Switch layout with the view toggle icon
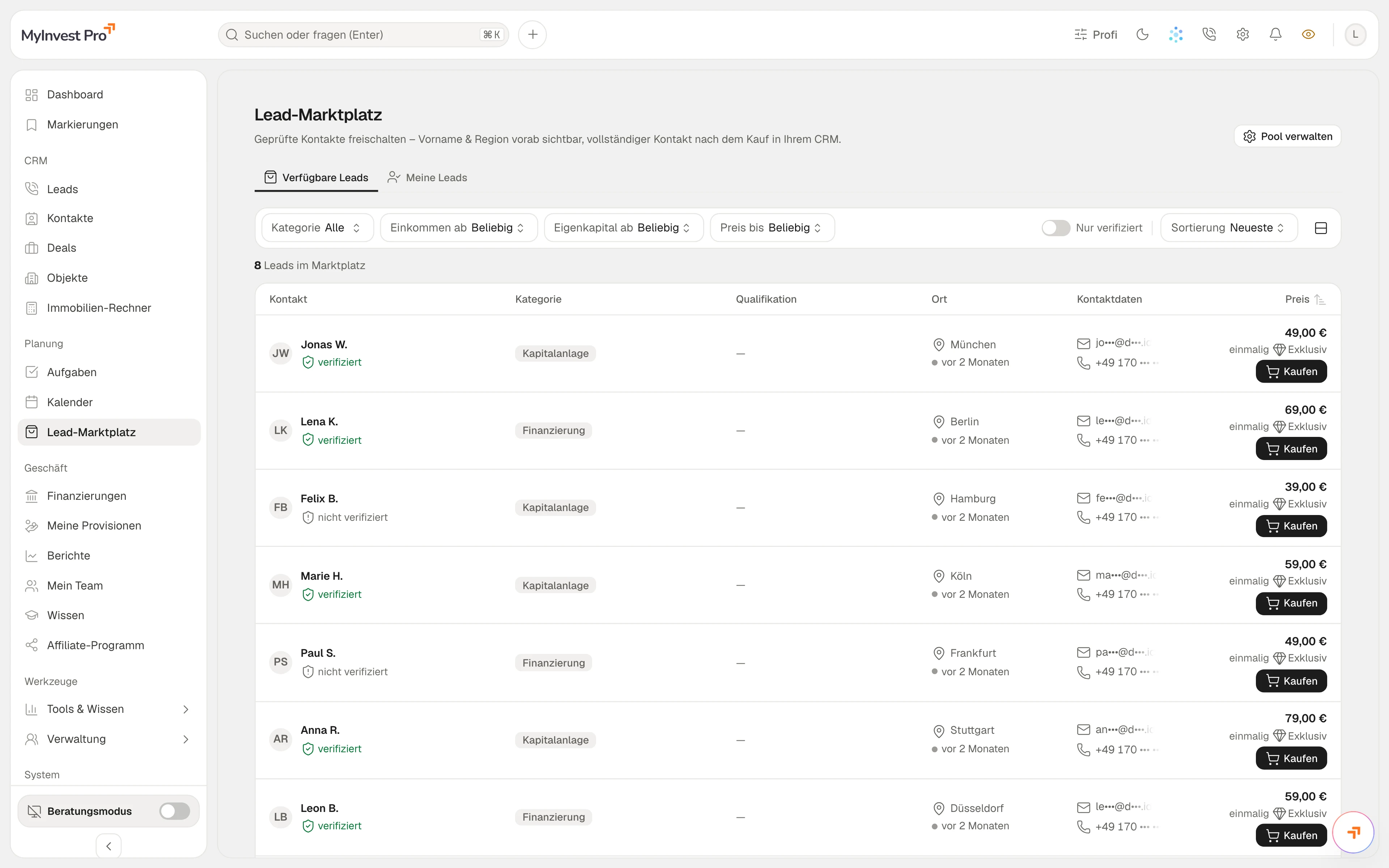The image size is (1389, 868). (x=1321, y=228)
